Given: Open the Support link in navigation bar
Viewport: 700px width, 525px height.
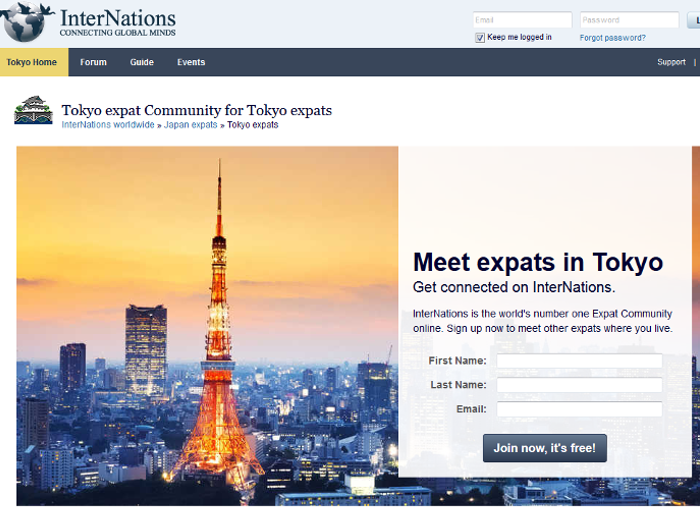Looking at the screenshot, I should (671, 62).
